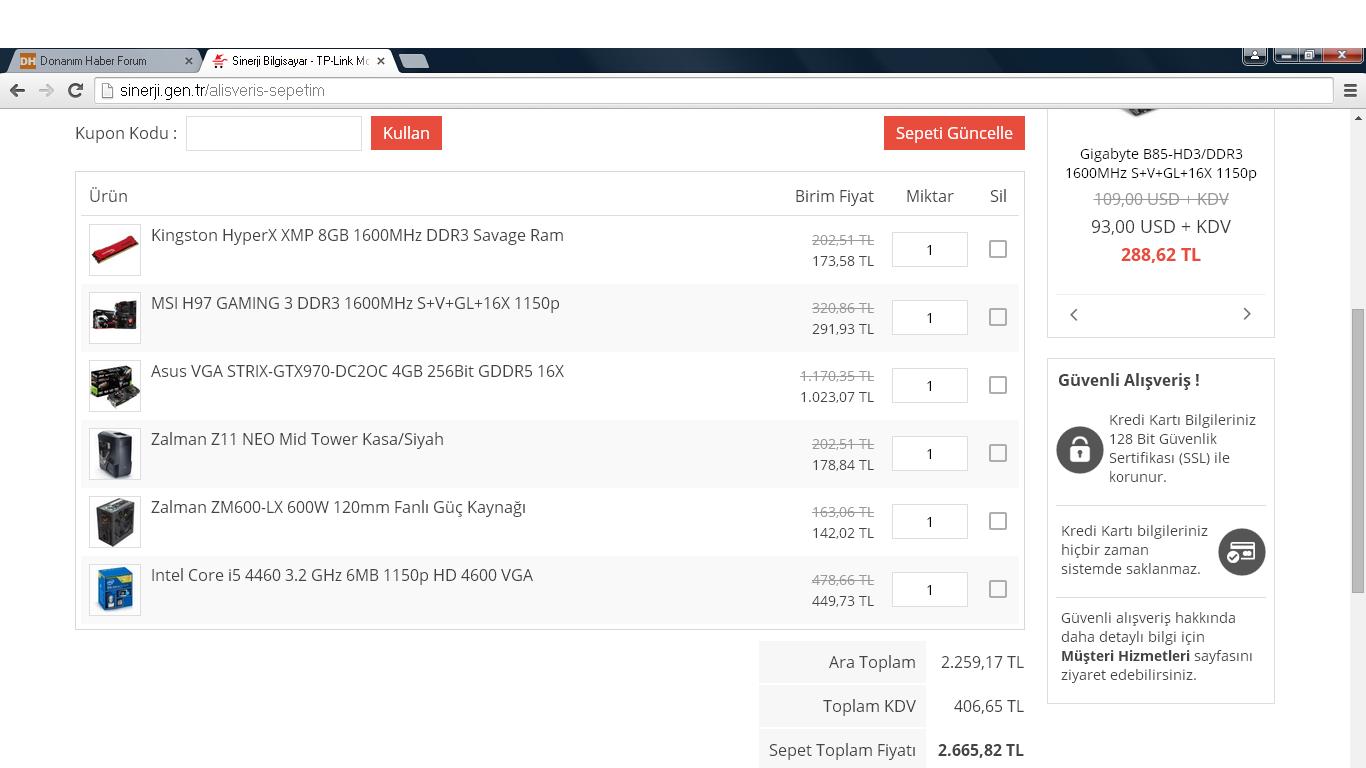Click the browser forward arrow
Viewport: 1366px width, 768px height.
click(46, 90)
